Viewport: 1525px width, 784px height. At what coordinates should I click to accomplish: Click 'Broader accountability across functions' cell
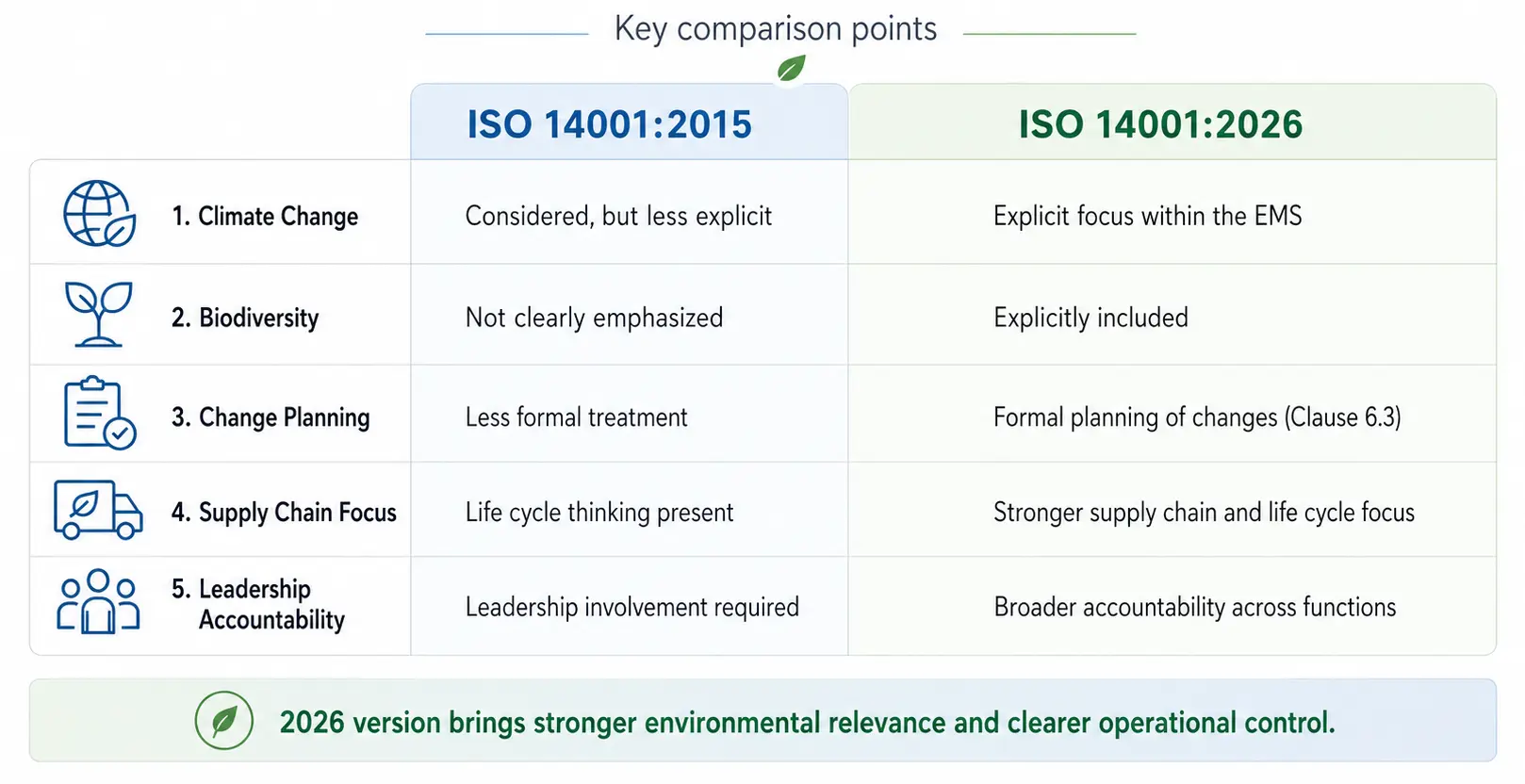tap(1194, 607)
